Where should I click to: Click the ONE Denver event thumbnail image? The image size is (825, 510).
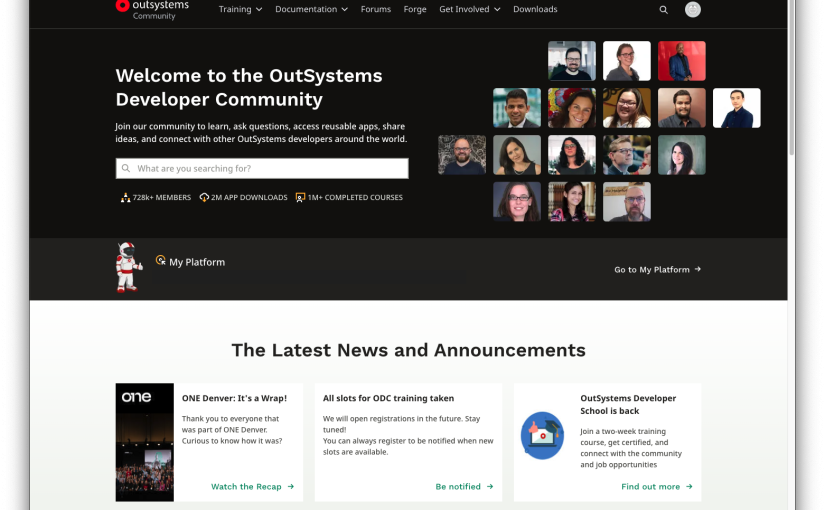[x=145, y=442]
